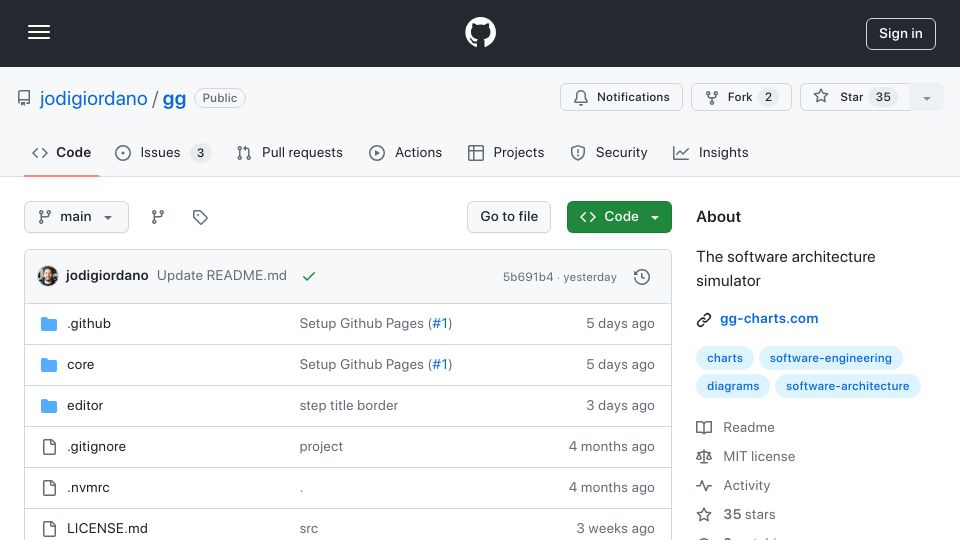The width and height of the screenshot is (960, 540).
Task: Expand the star lists dropdown arrow
Action: (926, 98)
